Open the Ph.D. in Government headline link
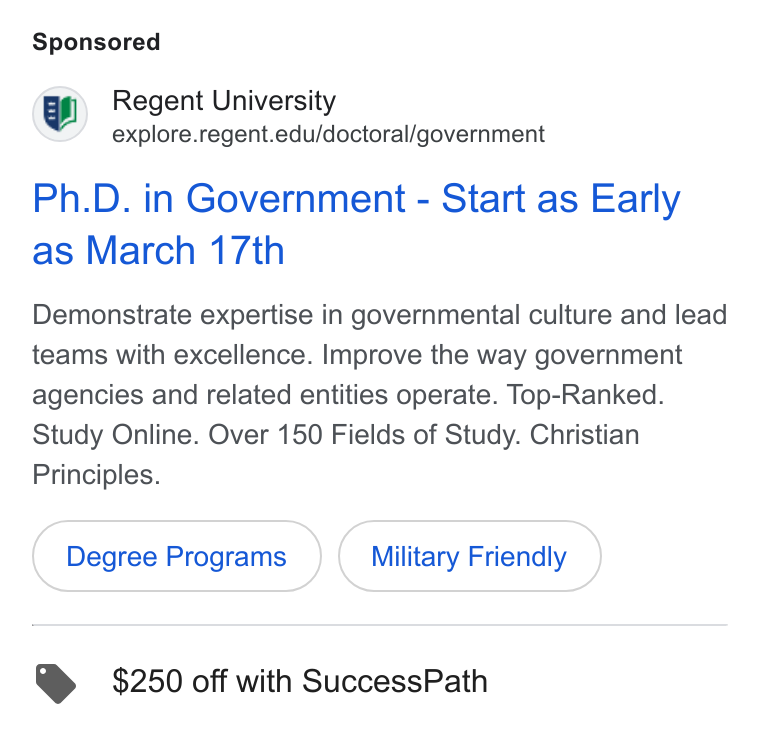This screenshot has height=742, width=760. (x=356, y=224)
